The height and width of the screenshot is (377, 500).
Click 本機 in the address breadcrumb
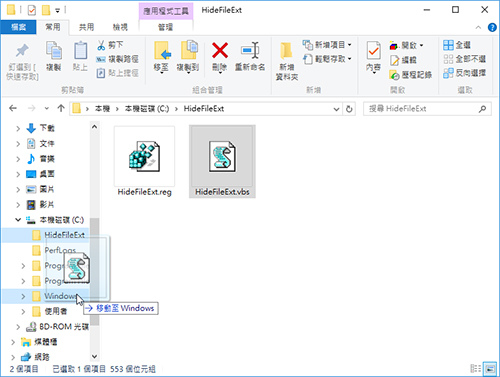[x=102, y=109]
